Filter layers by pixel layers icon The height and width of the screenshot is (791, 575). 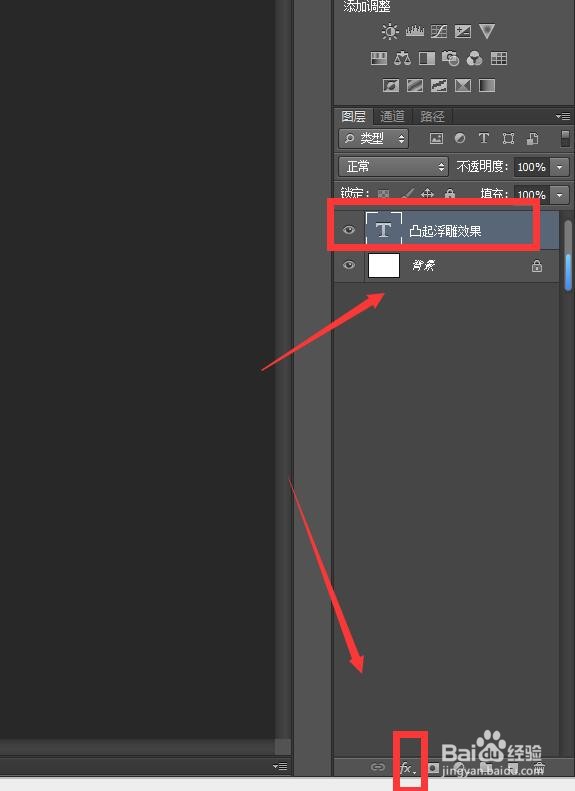coord(436,138)
